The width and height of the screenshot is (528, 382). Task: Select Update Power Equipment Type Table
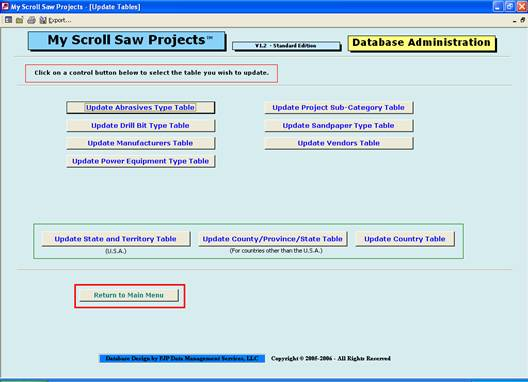tap(140, 161)
